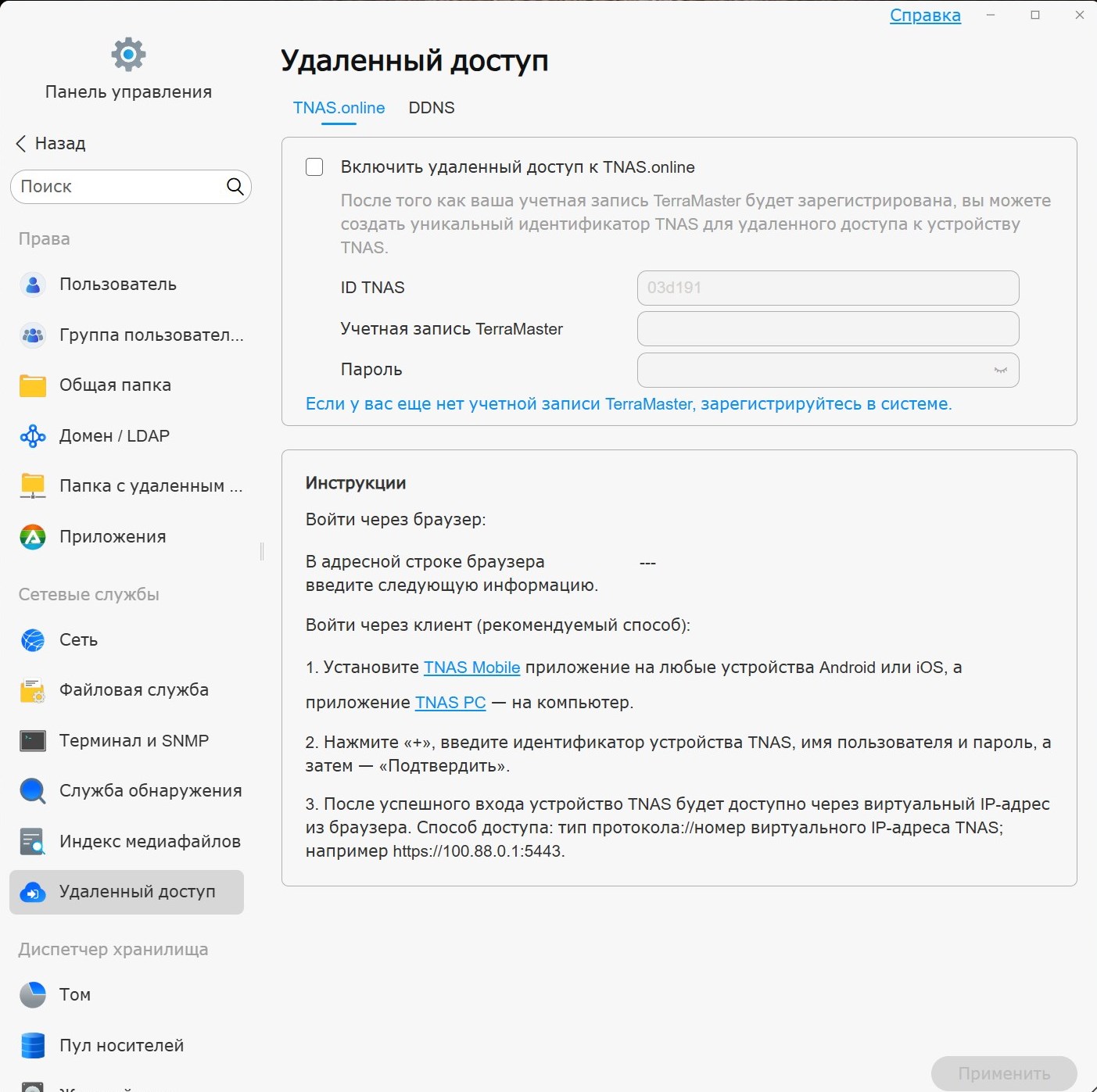Switch to the TNAS.online tab

pos(339,108)
